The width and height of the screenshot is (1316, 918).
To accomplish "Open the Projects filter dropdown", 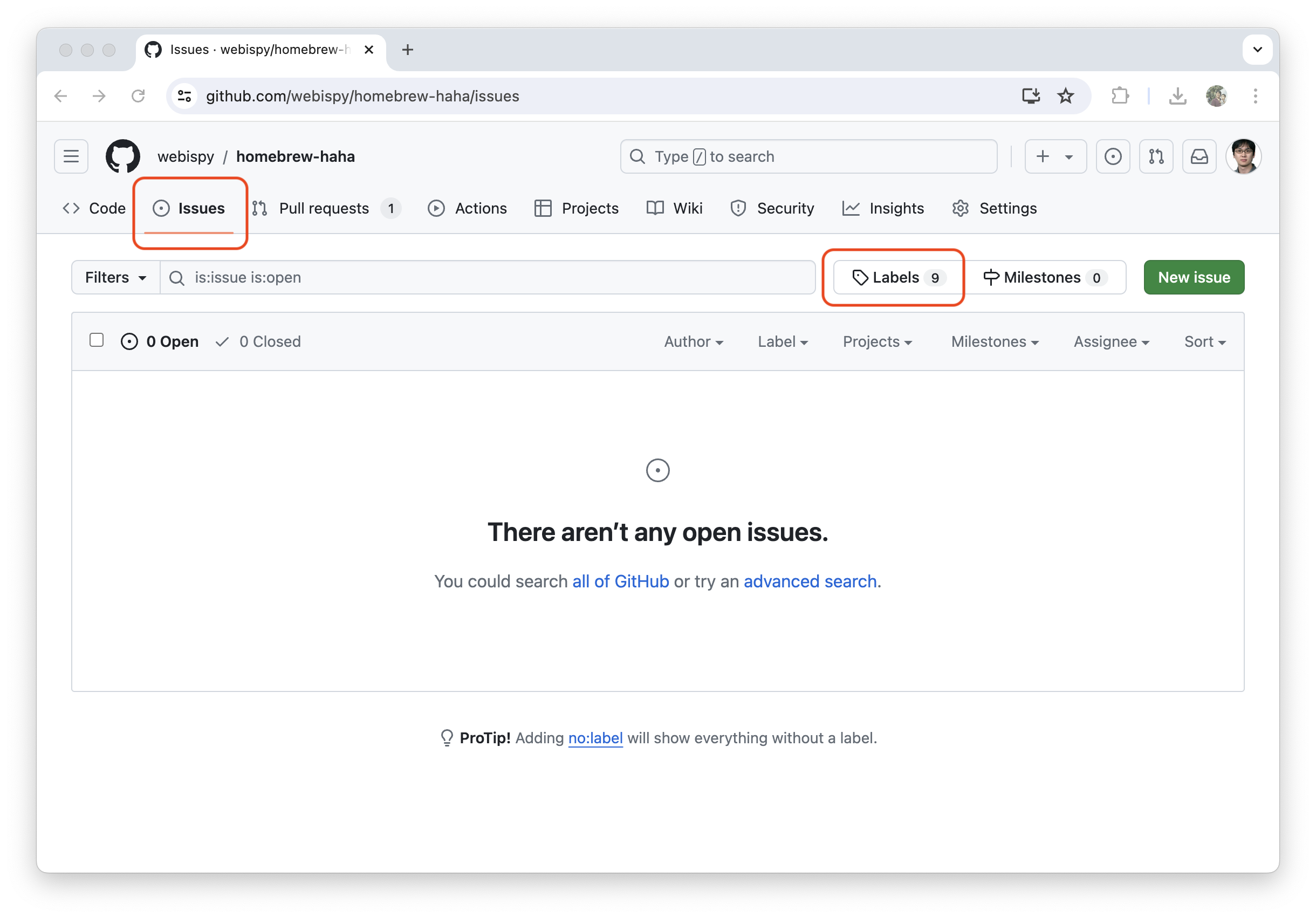I will pos(878,341).
